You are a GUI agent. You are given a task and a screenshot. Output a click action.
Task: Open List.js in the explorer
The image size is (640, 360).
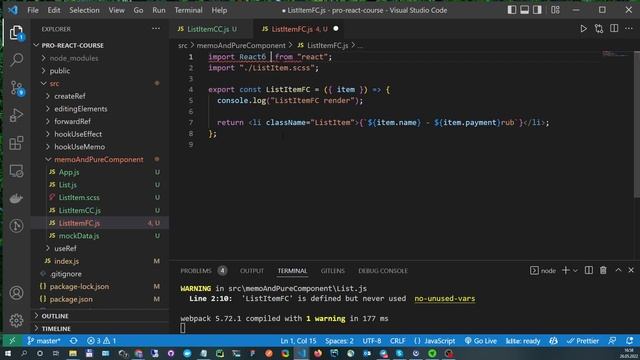[x=67, y=185]
